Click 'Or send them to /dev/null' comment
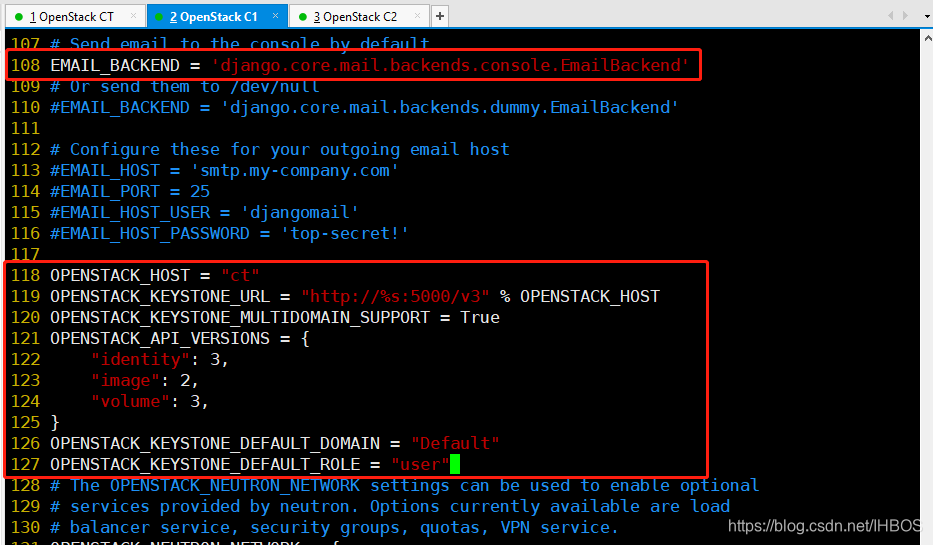 (185, 86)
